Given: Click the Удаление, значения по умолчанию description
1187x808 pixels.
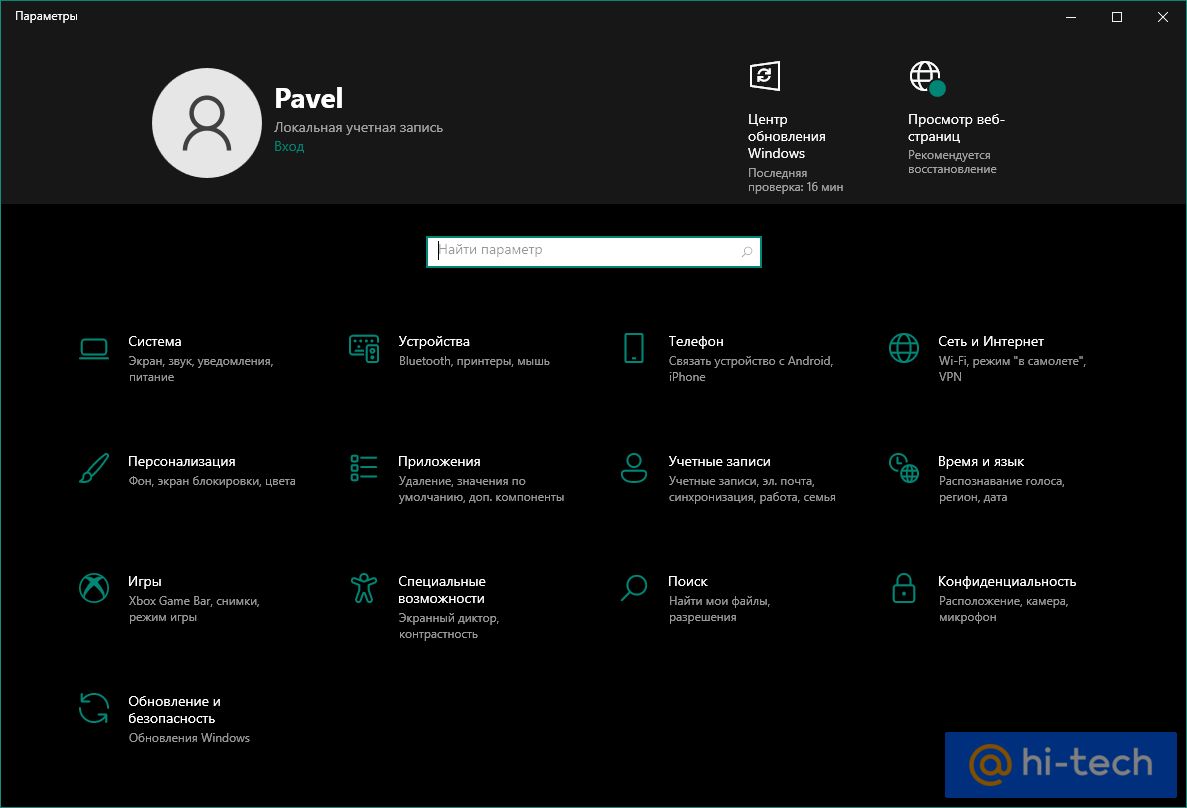Looking at the screenshot, I should 481,489.
